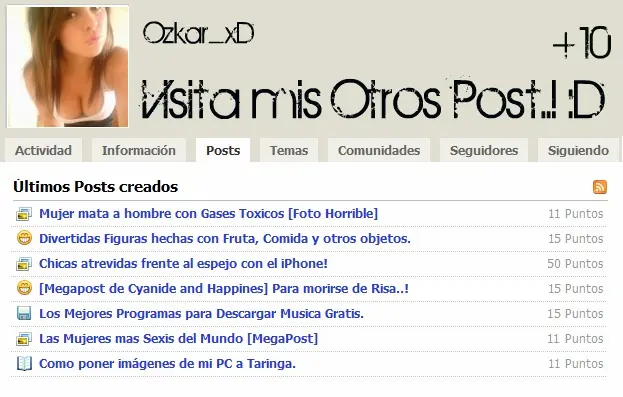
Task: Click 15 Puntos on Cyanide and Happines row
Action: 576,289
